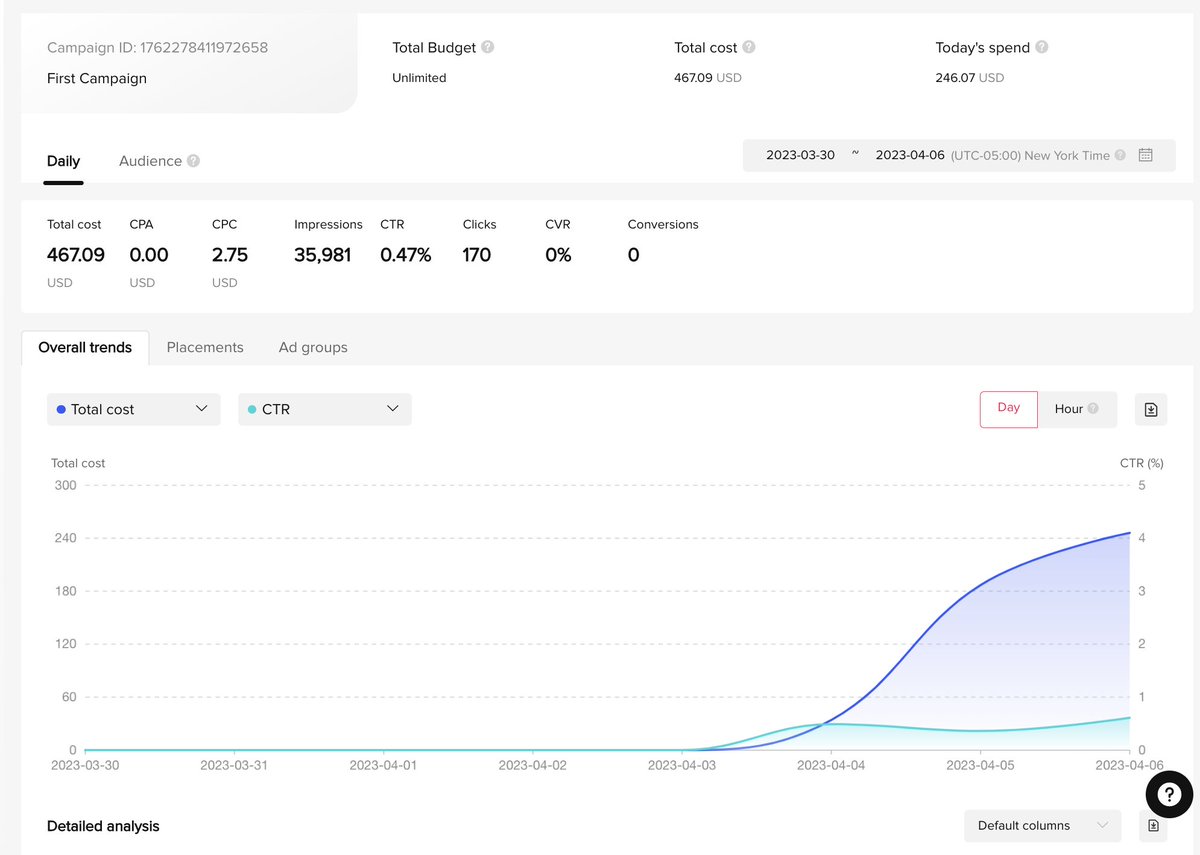The width and height of the screenshot is (1200, 855).
Task: Click the CPA value 0.00
Action: (x=149, y=255)
